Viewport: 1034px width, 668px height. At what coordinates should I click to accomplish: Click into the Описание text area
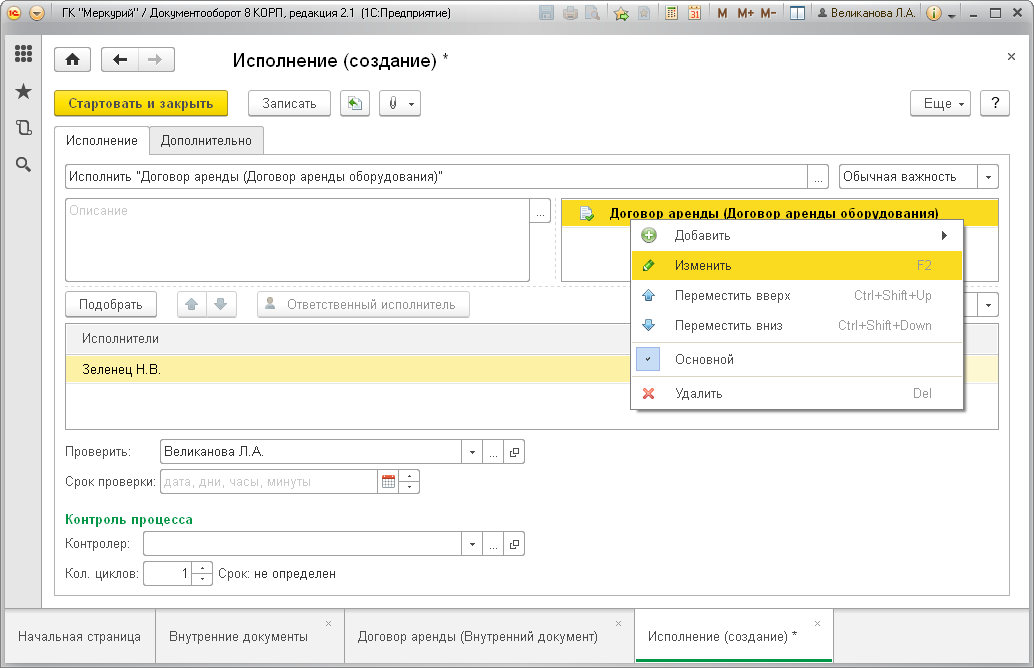point(297,240)
